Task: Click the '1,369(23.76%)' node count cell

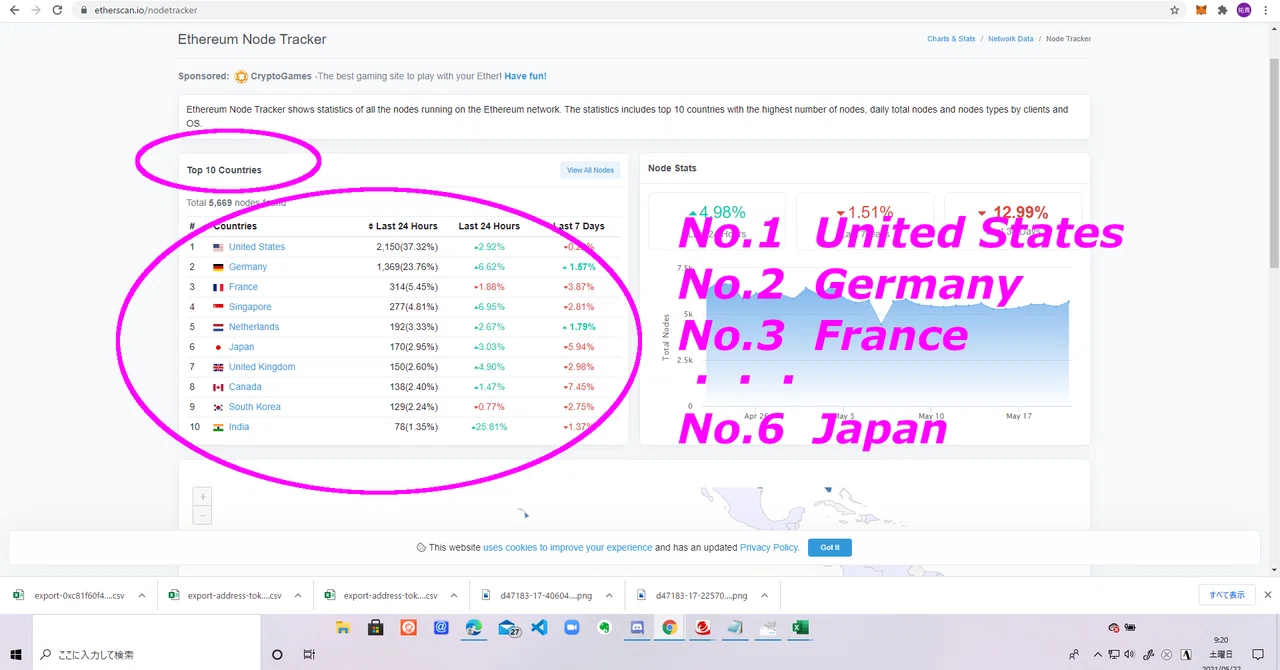Action: click(x=407, y=267)
